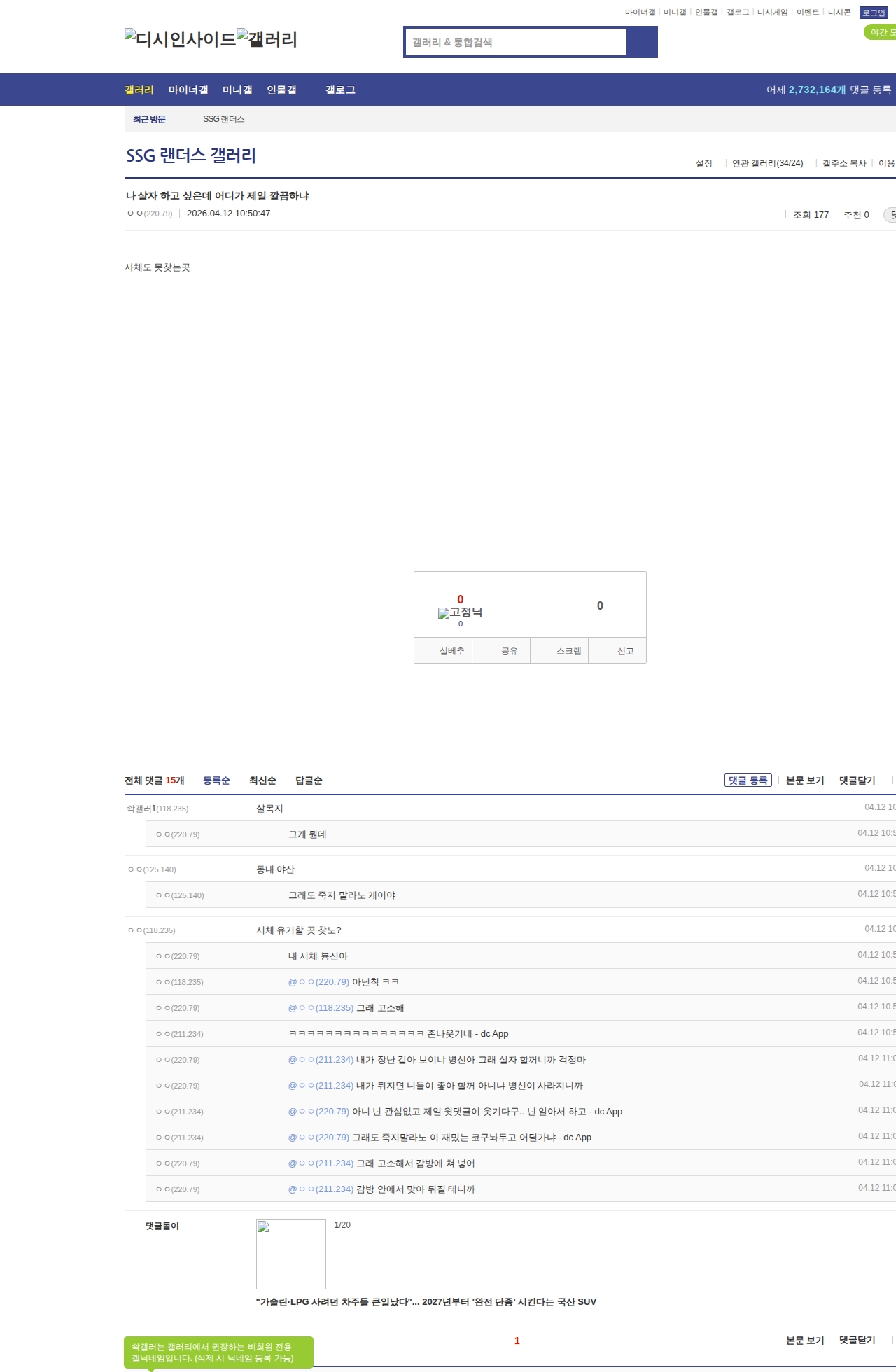Open 미니갤 in the top utility links
Image resolution: width=896 pixels, height=1372 pixels.
[675, 13]
